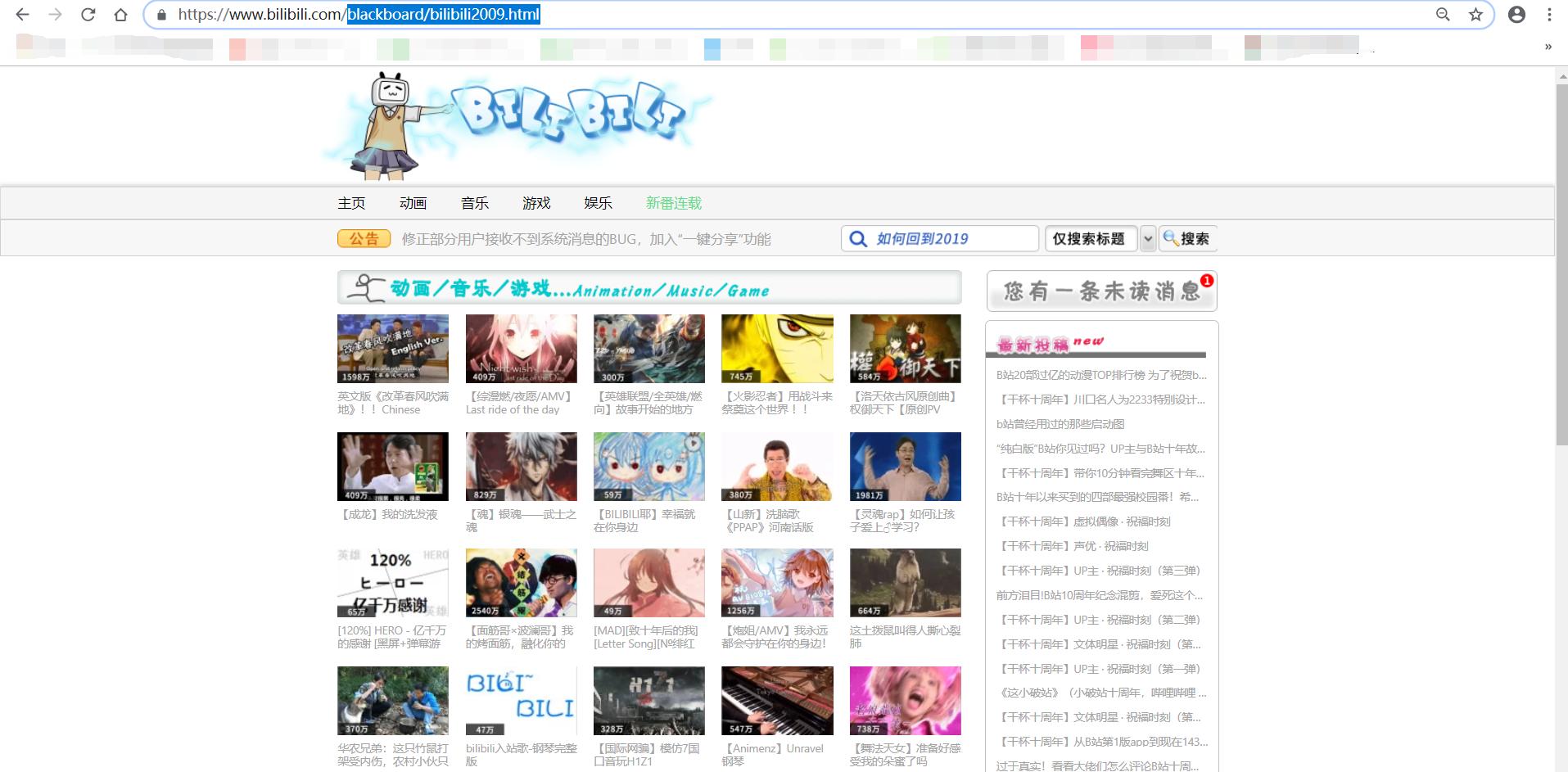Click the title 【成龙】我的洗发液

pyautogui.click(x=387, y=514)
